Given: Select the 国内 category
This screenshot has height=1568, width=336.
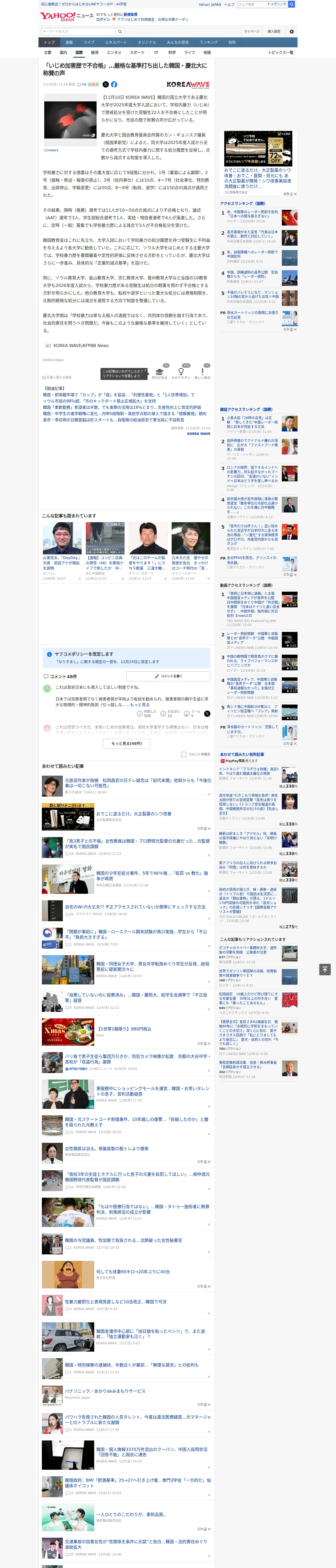Looking at the screenshot, I should pos(63,52).
